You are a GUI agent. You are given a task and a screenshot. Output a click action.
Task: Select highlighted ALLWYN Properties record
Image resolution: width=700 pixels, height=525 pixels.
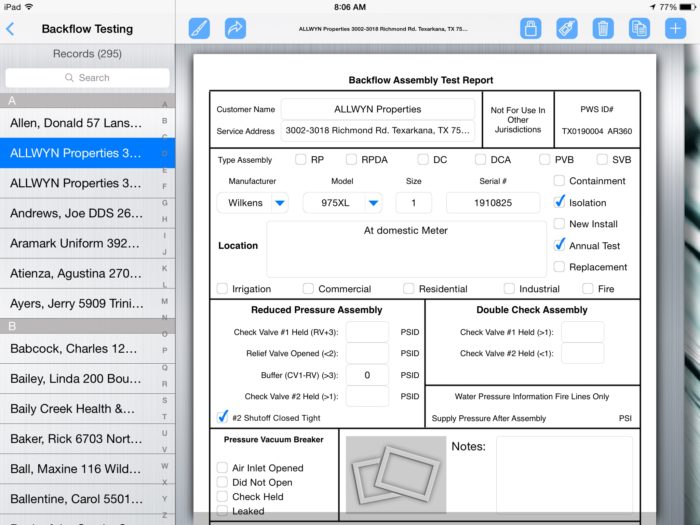(x=88, y=153)
